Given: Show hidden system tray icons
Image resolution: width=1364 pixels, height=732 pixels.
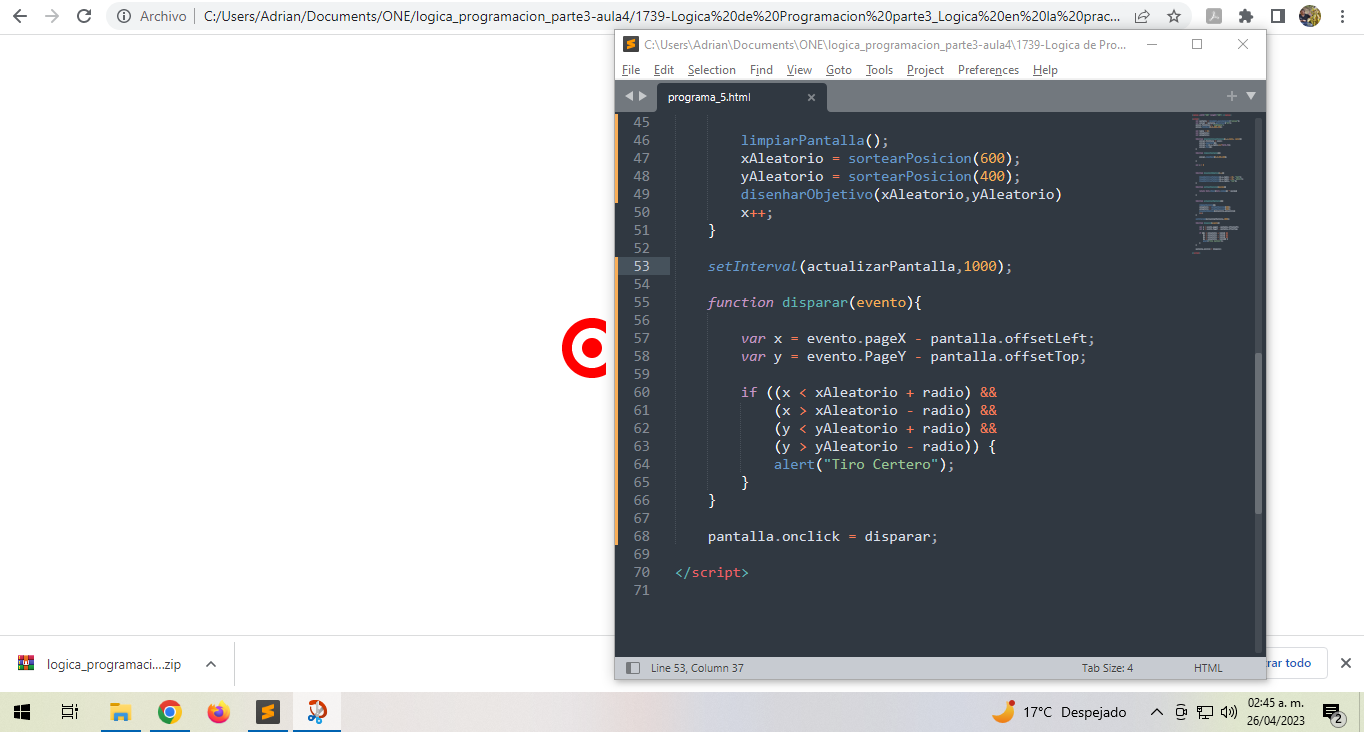Looking at the screenshot, I should (x=1157, y=712).
